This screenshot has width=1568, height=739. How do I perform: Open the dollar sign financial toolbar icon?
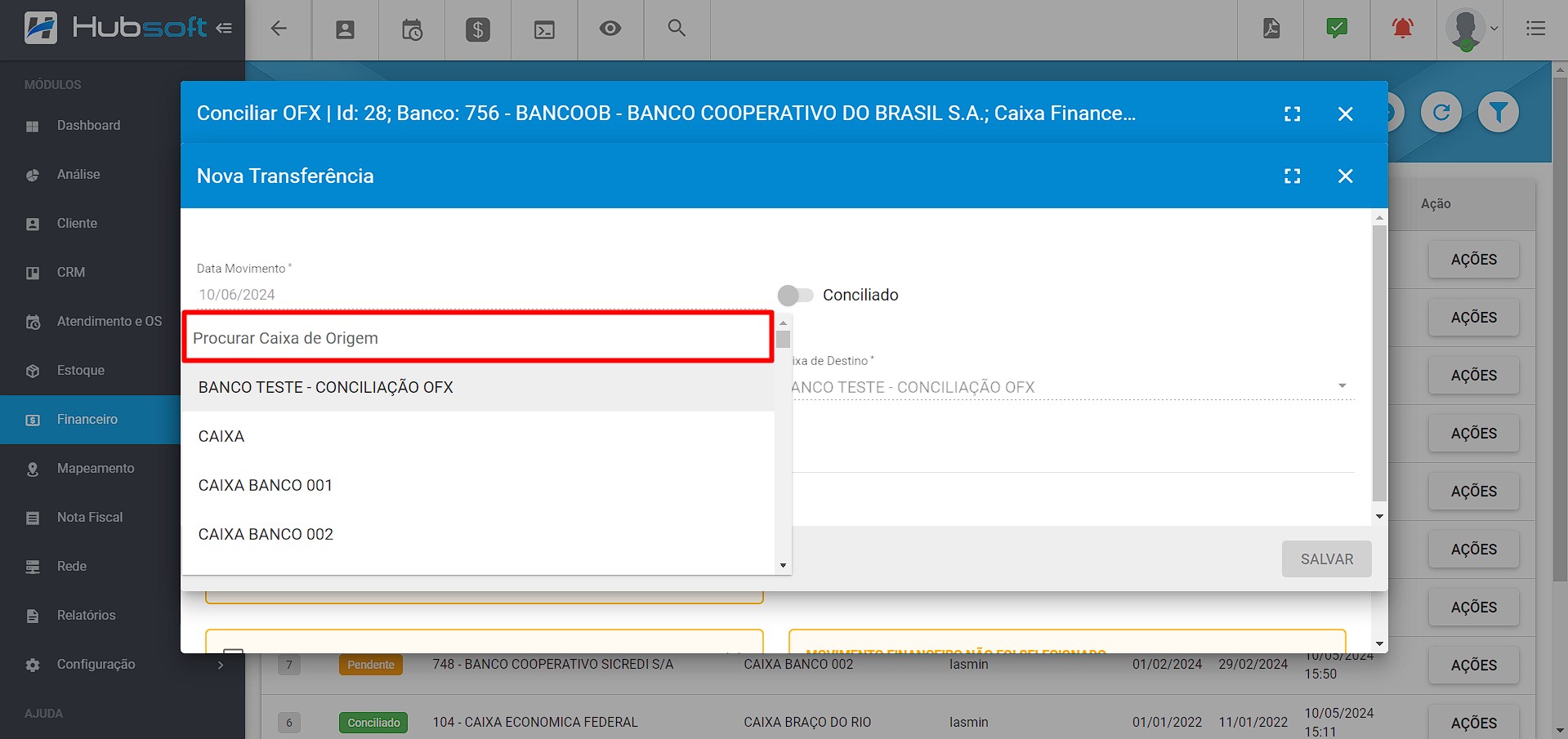478,30
